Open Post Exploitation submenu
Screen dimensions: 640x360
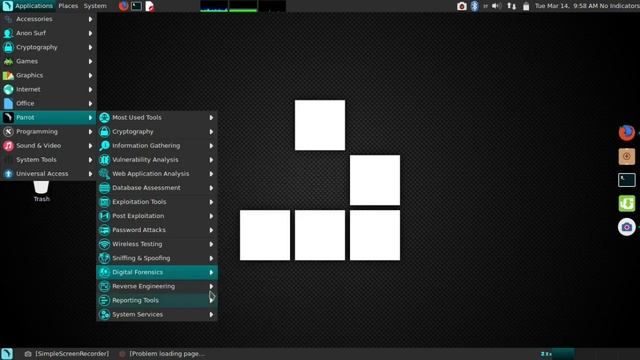click(x=157, y=216)
